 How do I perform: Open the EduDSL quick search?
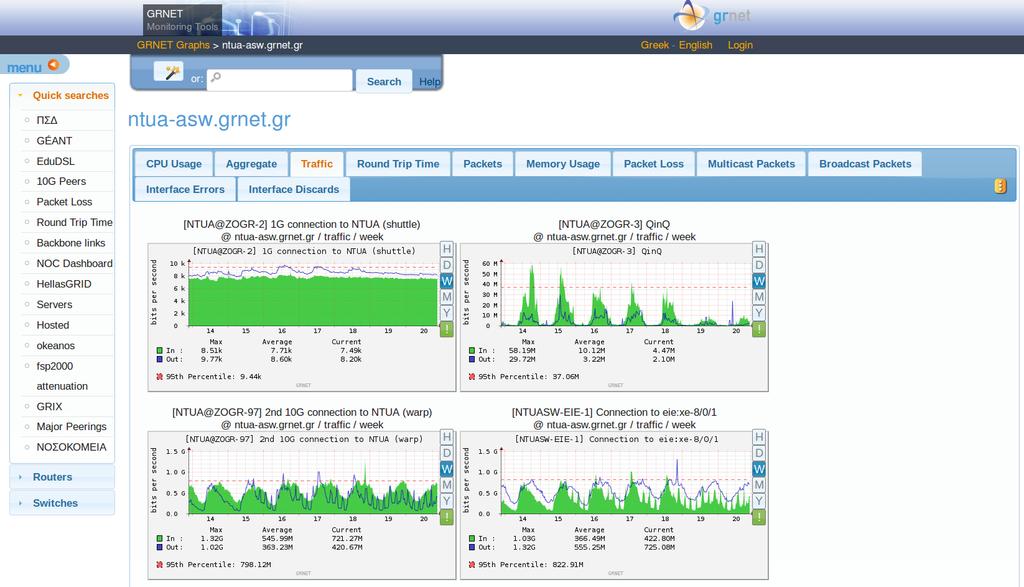click(x=56, y=161)
